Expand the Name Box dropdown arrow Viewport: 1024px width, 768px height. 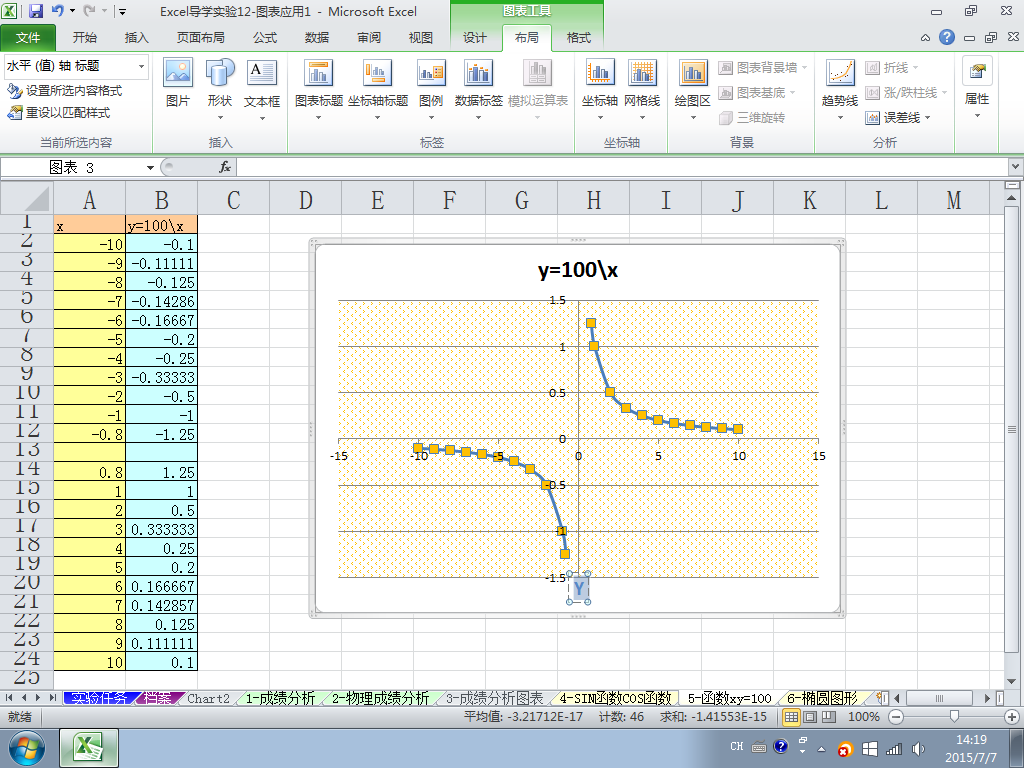(x=150, y=168)
